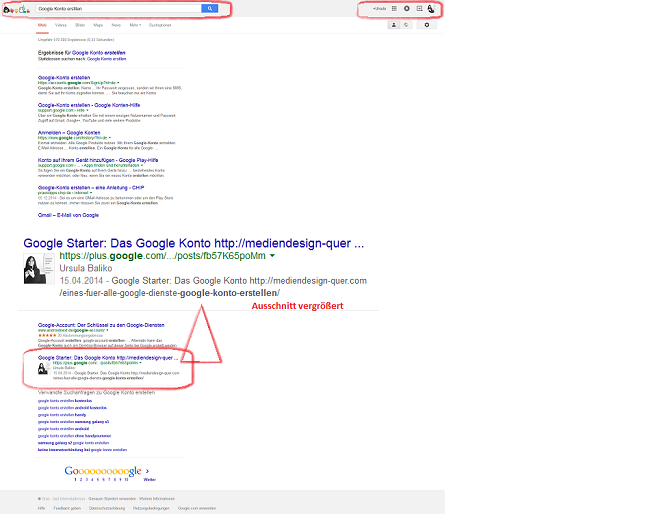Viewport: 650px width, 514px height.
Task: Switch to the Maps tab
Action: [98, 25]
